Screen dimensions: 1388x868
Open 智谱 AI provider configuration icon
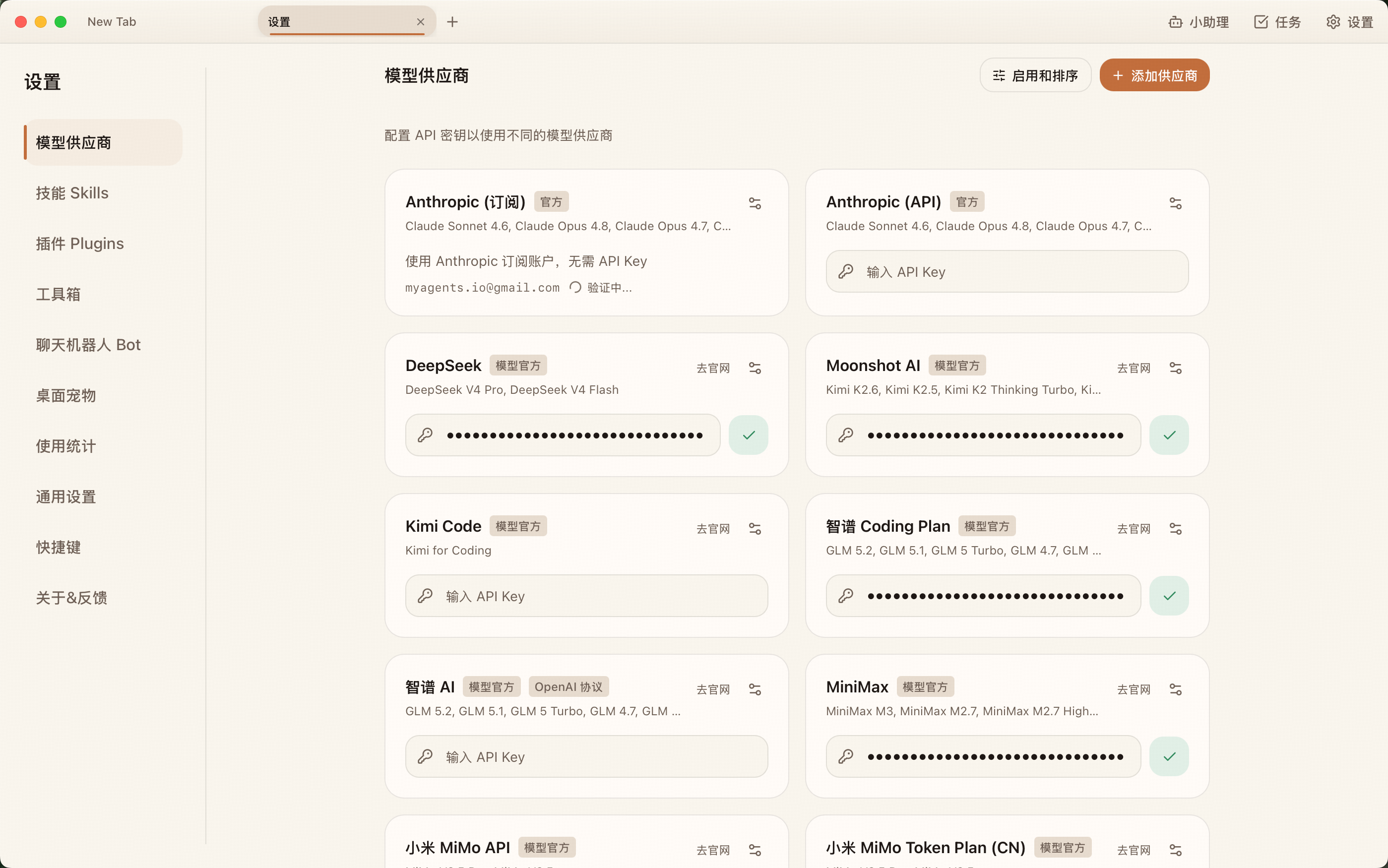755,689
